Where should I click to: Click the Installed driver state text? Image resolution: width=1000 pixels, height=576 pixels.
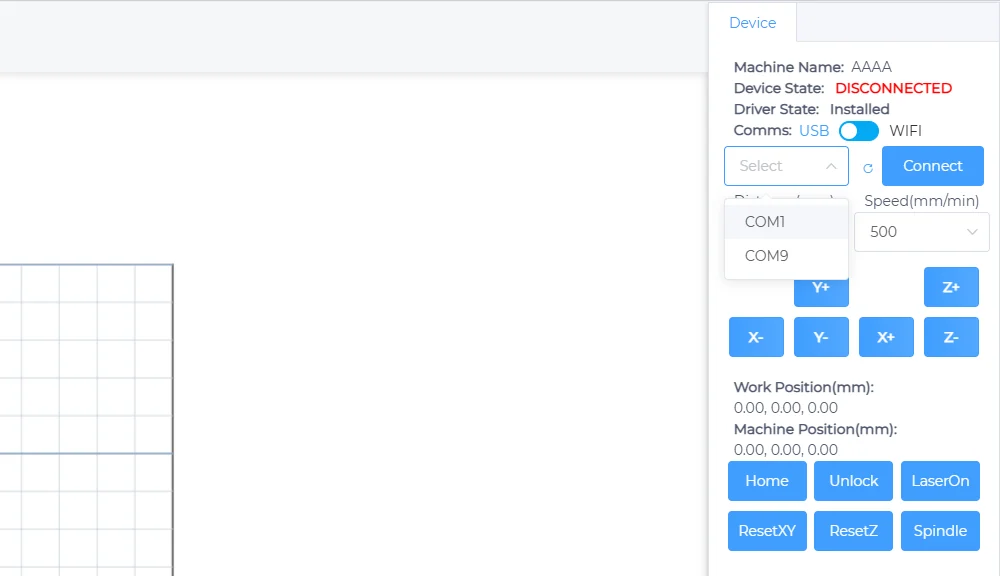click(859, 109)
